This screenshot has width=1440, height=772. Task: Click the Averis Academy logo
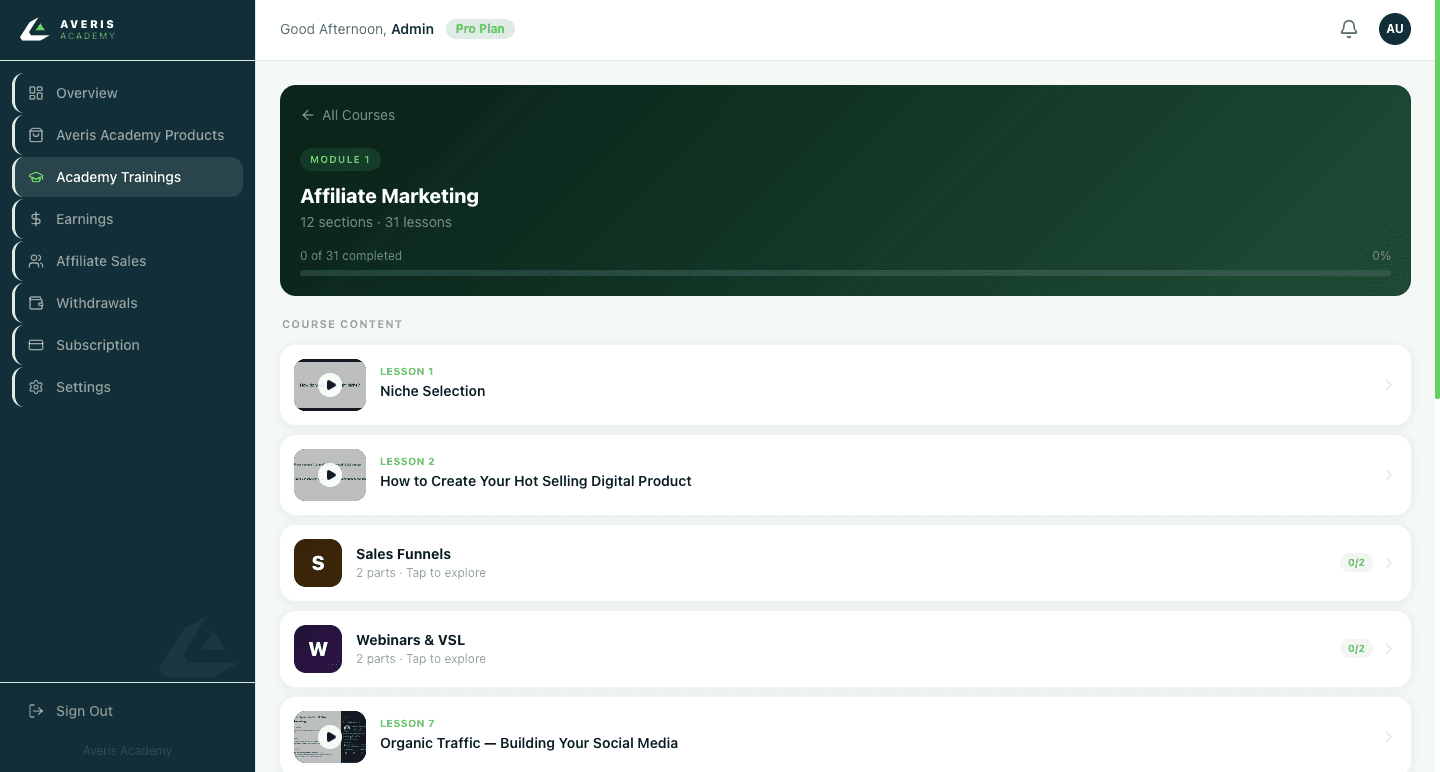68,29
